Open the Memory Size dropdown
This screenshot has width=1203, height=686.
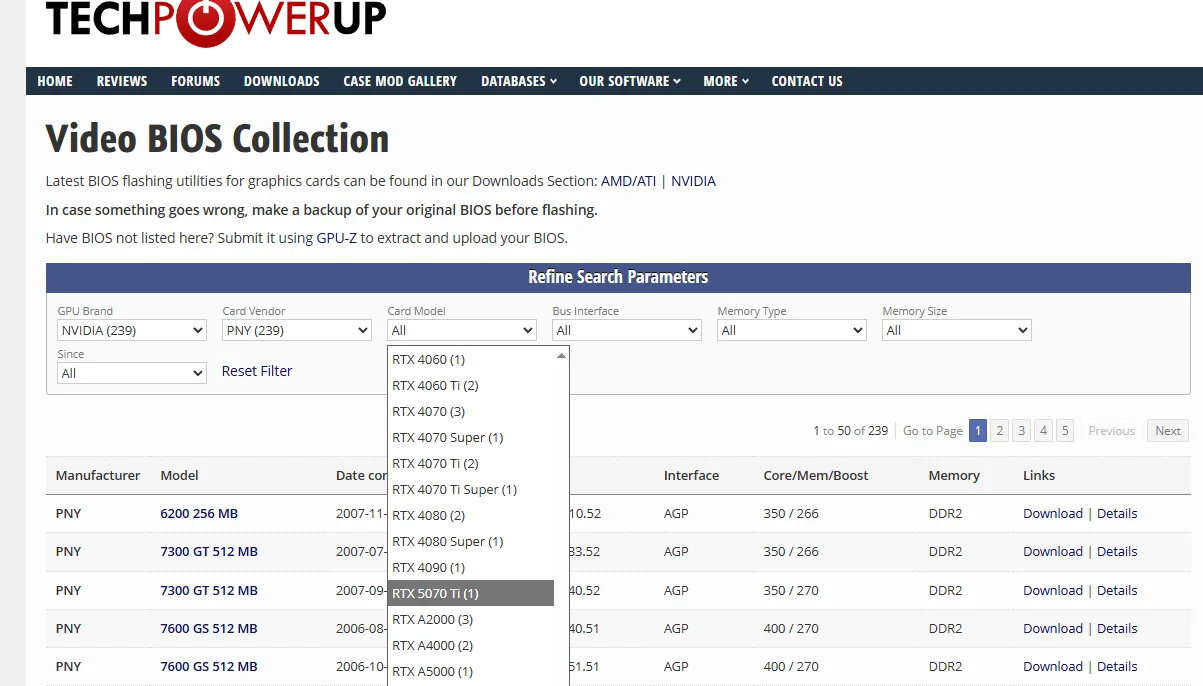coord(957,330)
